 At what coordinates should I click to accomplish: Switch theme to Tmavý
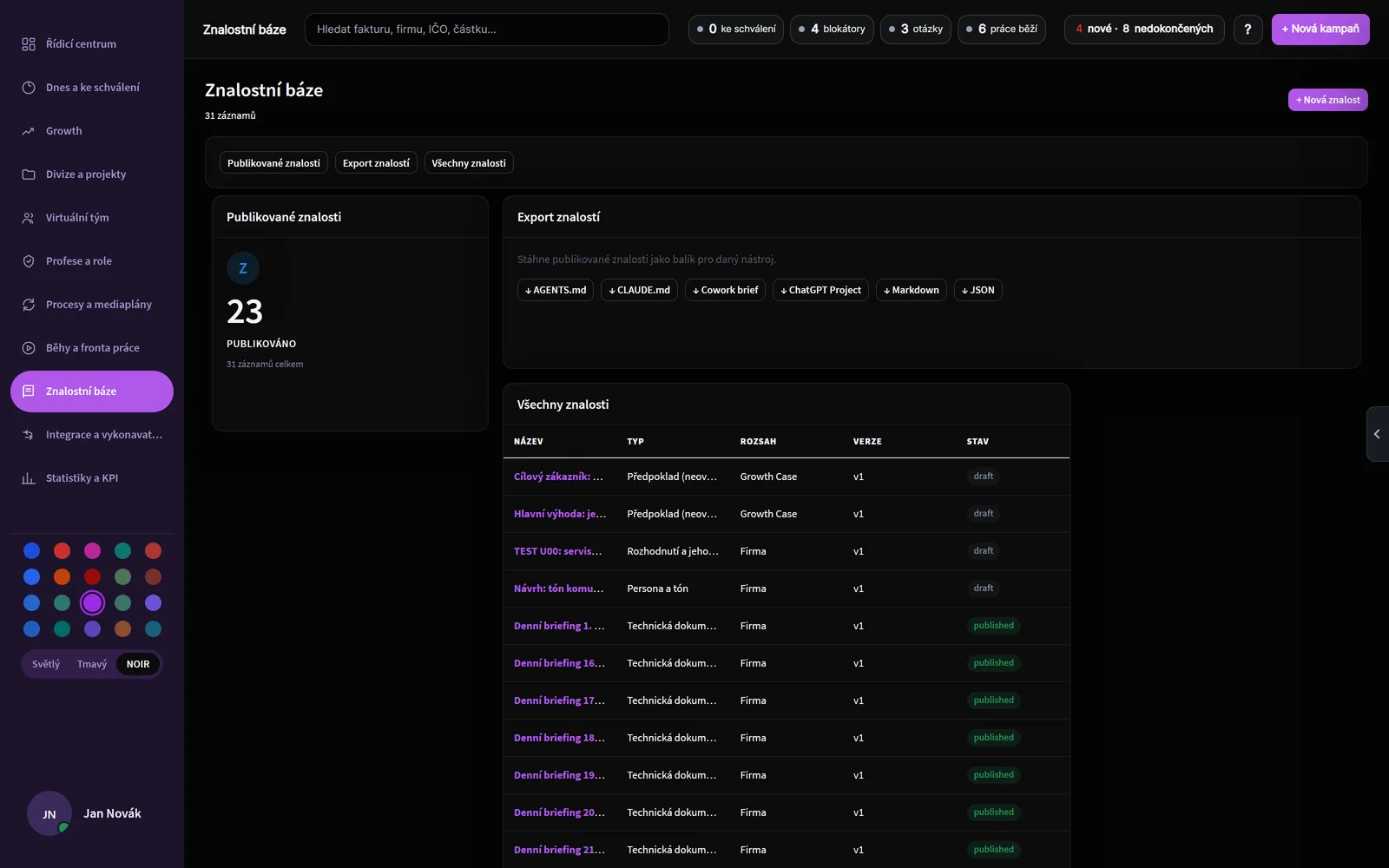(92, 664)
